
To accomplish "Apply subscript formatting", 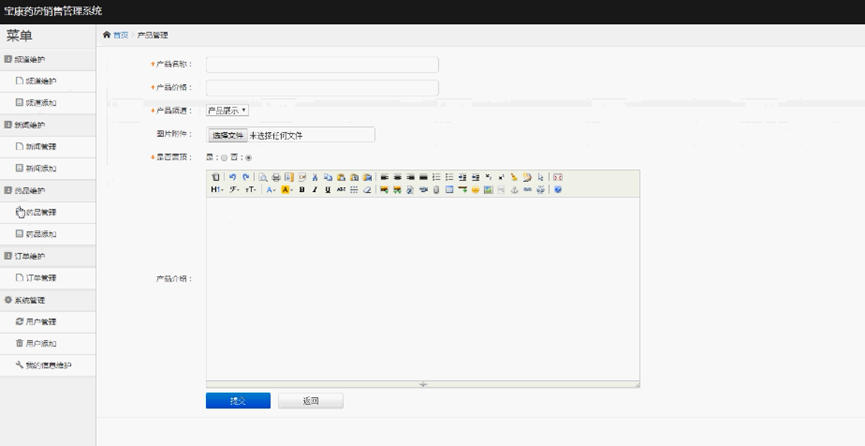I will point(488,177).
